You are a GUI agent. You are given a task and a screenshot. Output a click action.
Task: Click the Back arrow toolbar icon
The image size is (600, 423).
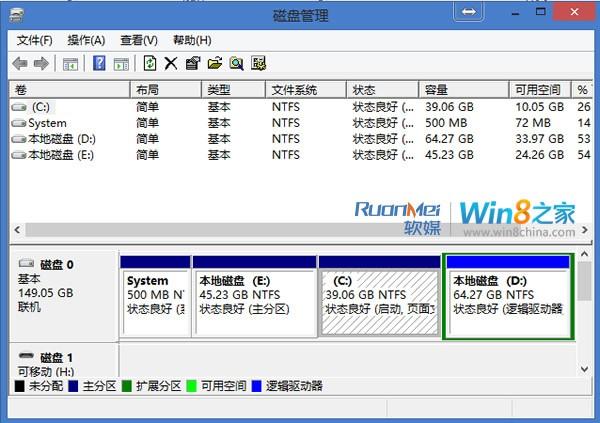point(20,64)
